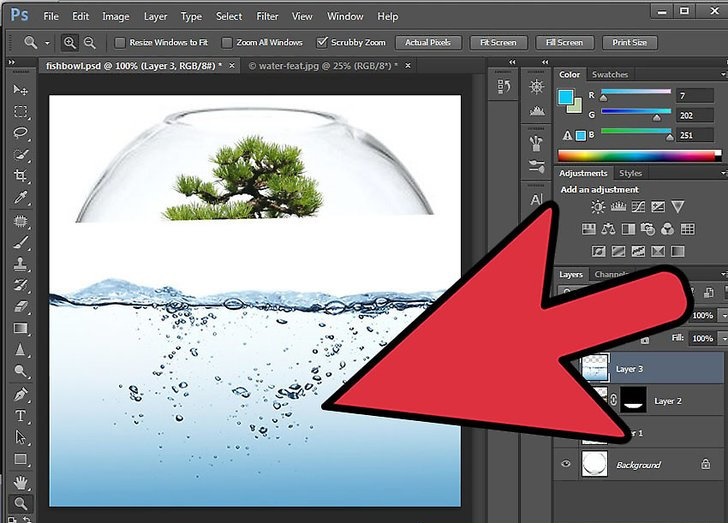Open the Filter menu
The width and height of the screenshot is (728, 523).
[x=267, y=16]
